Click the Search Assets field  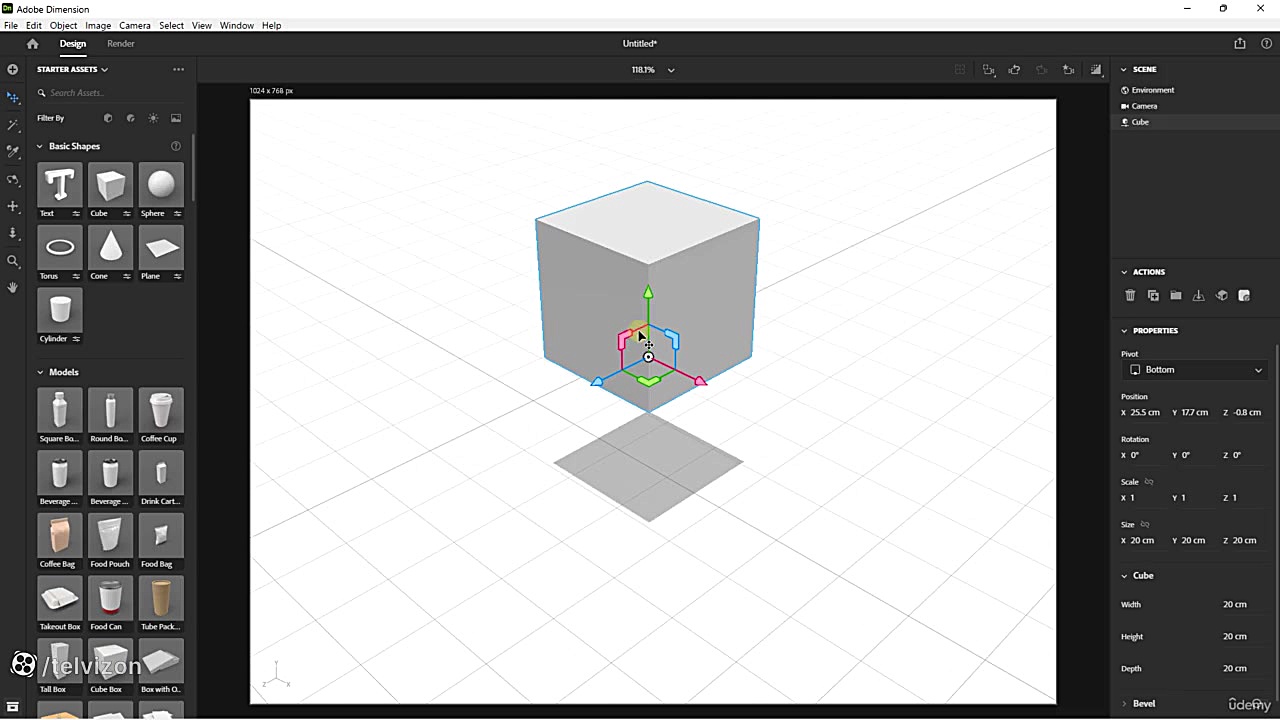[x=110, y=93]
